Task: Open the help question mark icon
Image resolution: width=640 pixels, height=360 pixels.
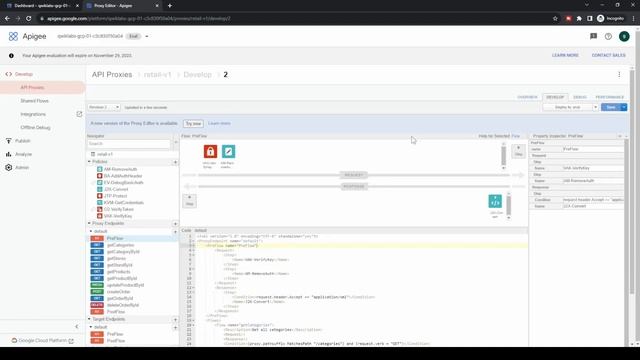Action: [x=608, y=36]
